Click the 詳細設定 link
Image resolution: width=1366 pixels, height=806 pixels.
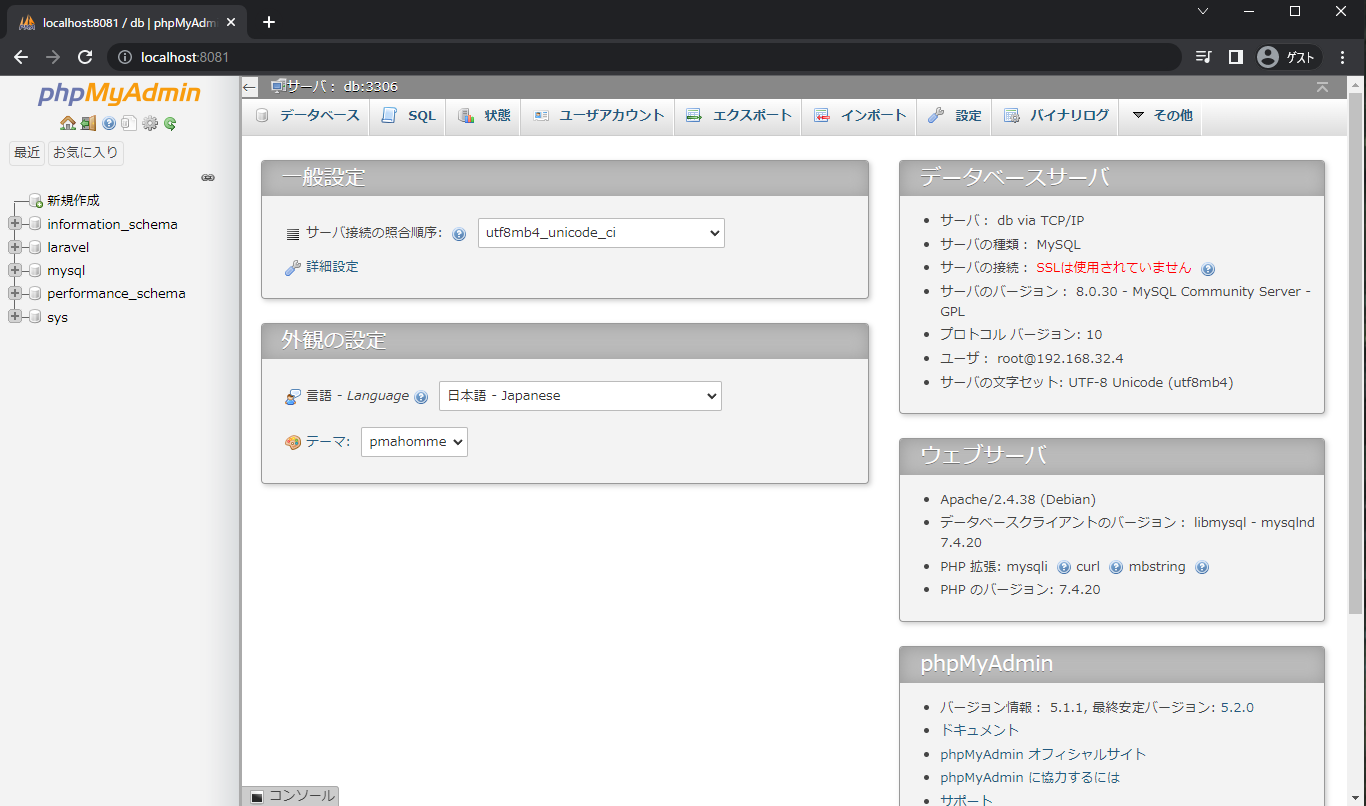tap(332, 267)
